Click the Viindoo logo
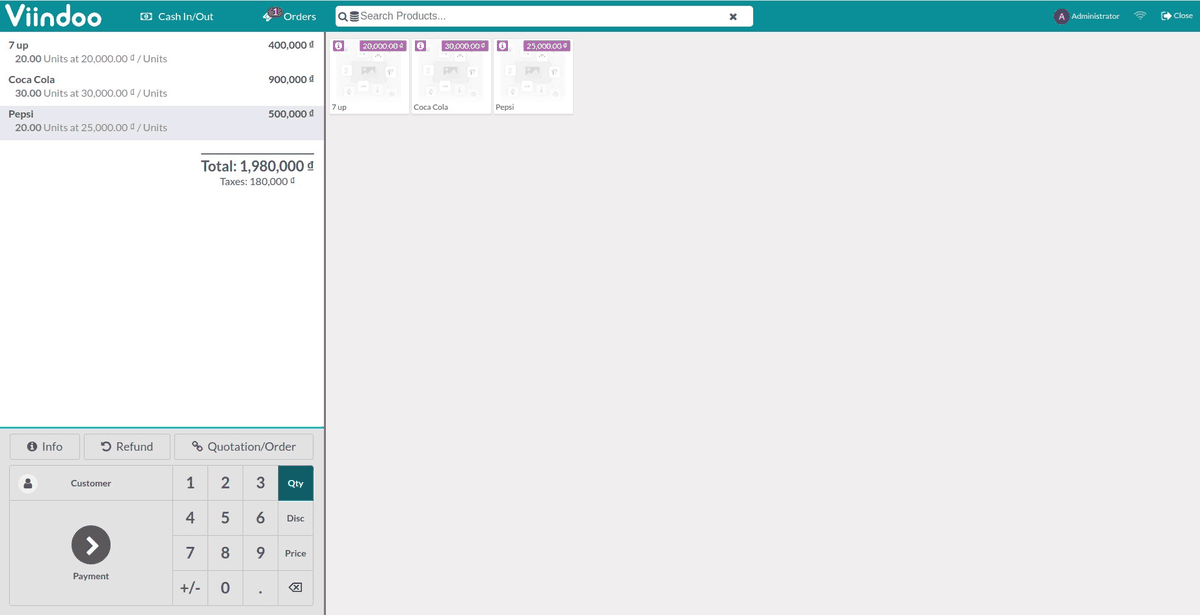The width and height of the screenshot is (1200, 615). pyautogui.click(x=51, y=16)
